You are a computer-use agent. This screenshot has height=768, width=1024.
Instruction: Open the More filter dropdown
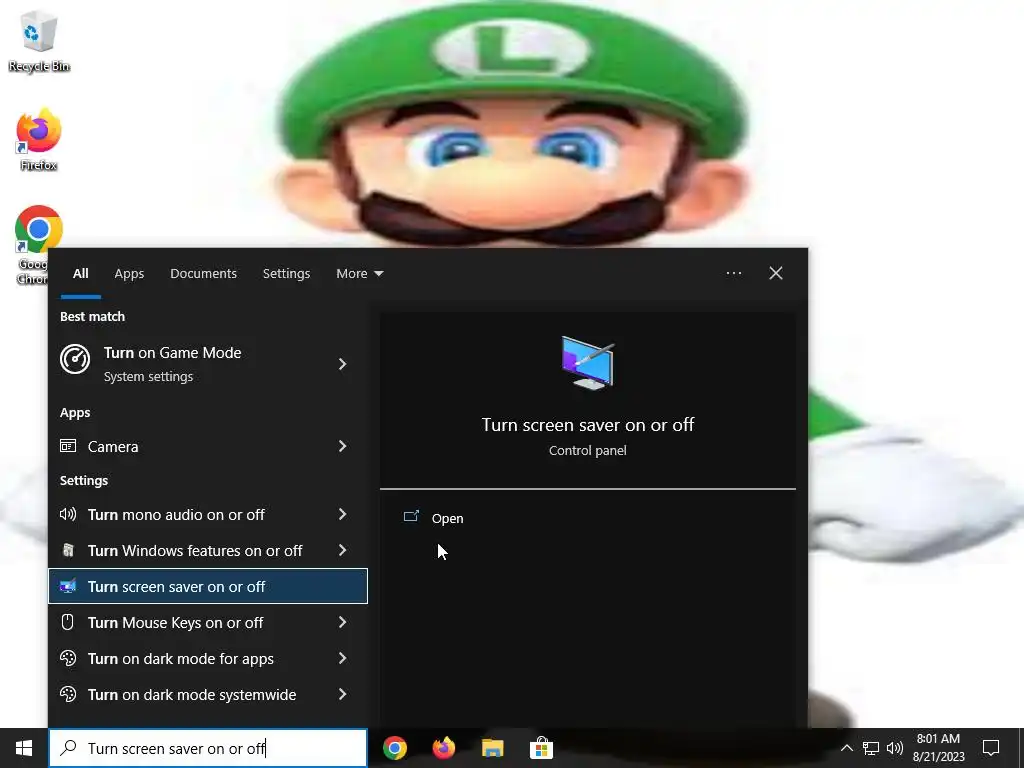359,274
